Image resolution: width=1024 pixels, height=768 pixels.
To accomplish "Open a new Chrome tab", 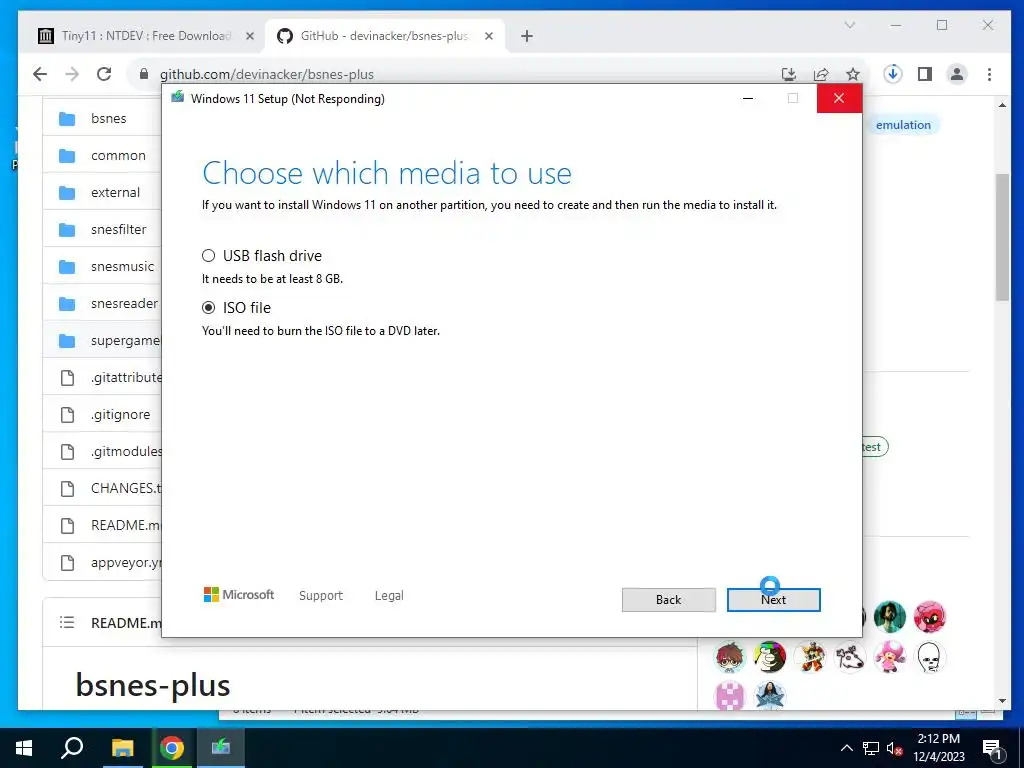I will pos(527,37).
